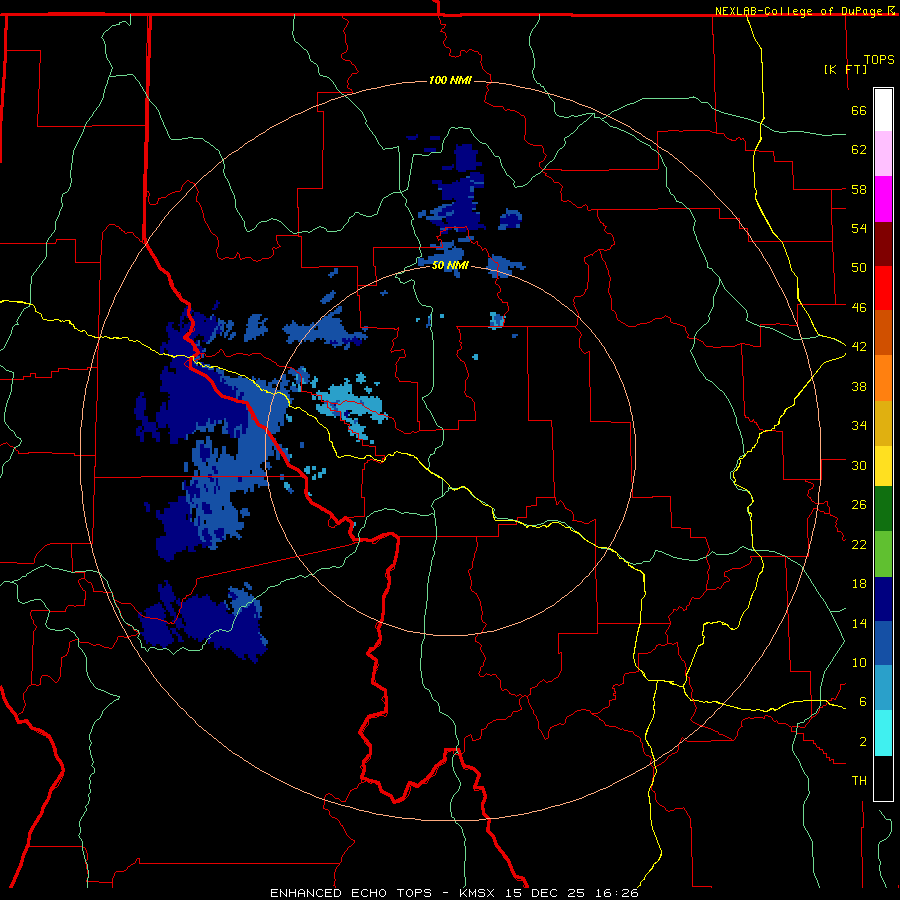
Task: Click the TOPS legend title
Action: point(879,59)
